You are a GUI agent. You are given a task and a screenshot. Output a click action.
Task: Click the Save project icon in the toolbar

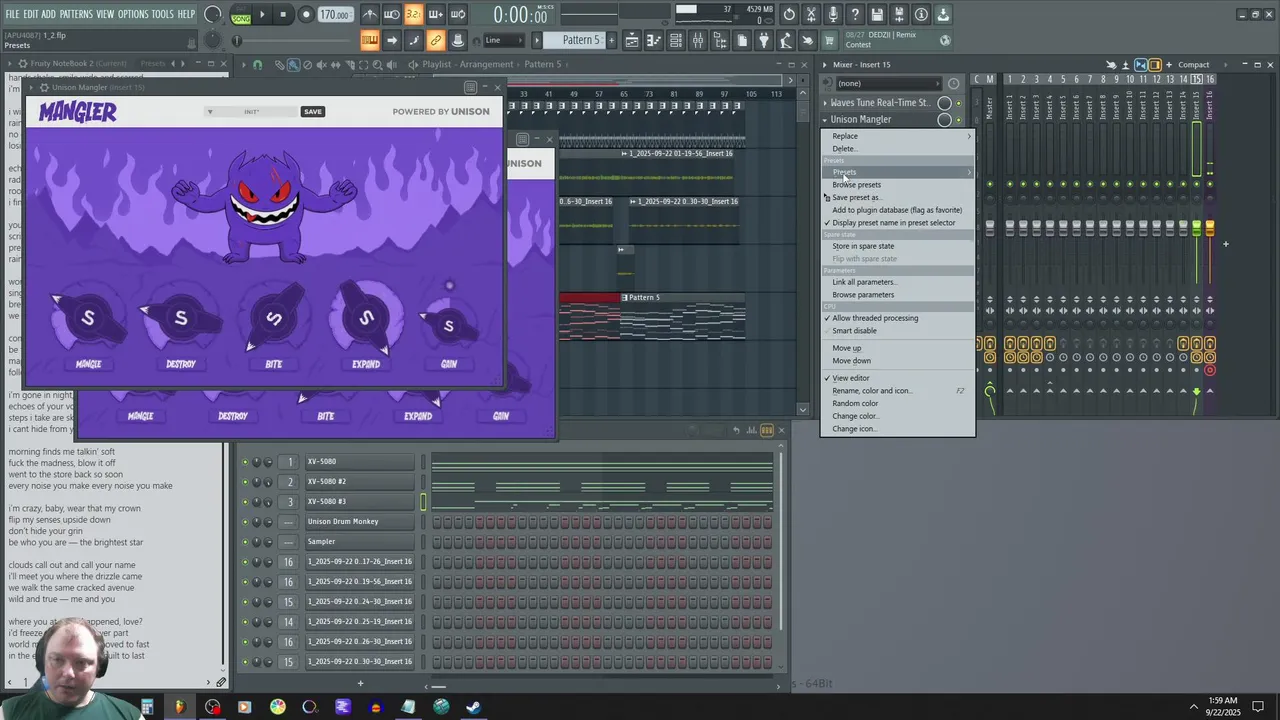tap(877, 15)
